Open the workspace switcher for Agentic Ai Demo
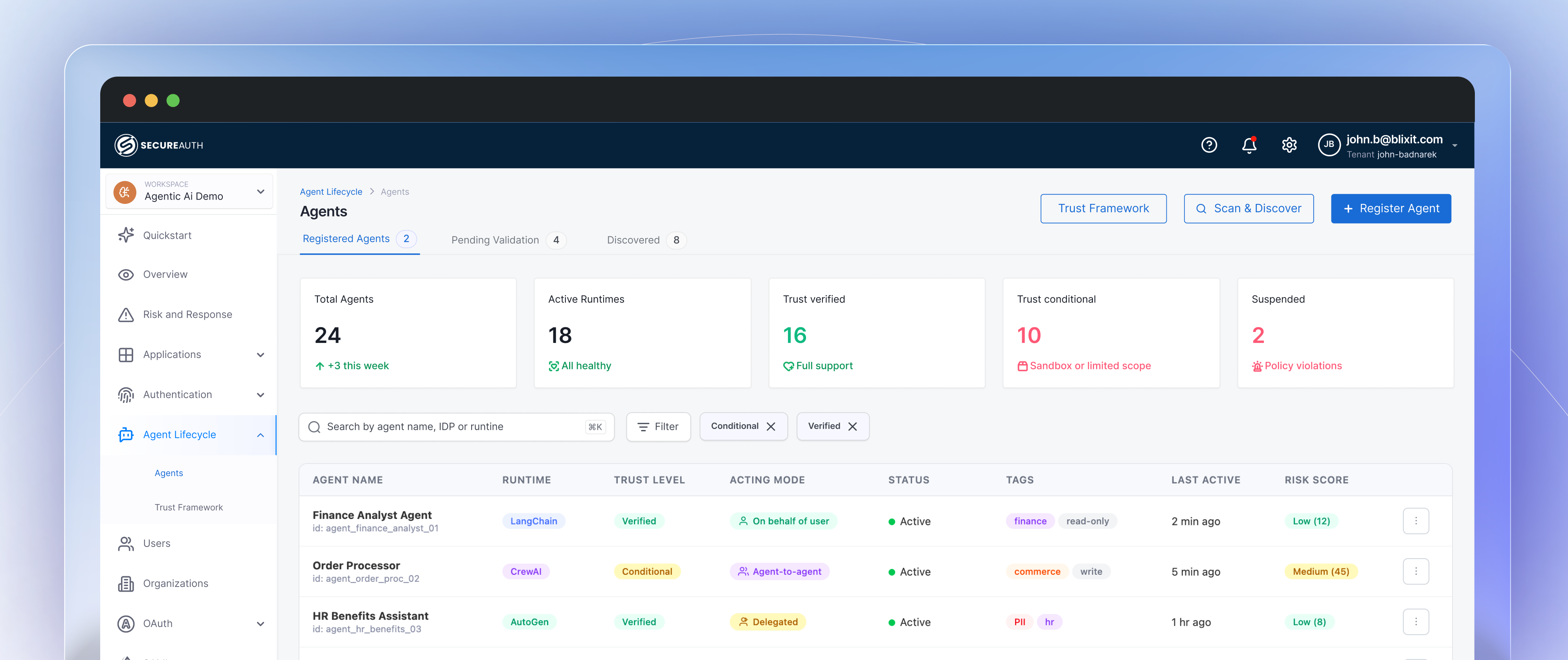Viewport: 1568px width, 660px height. 261,191
